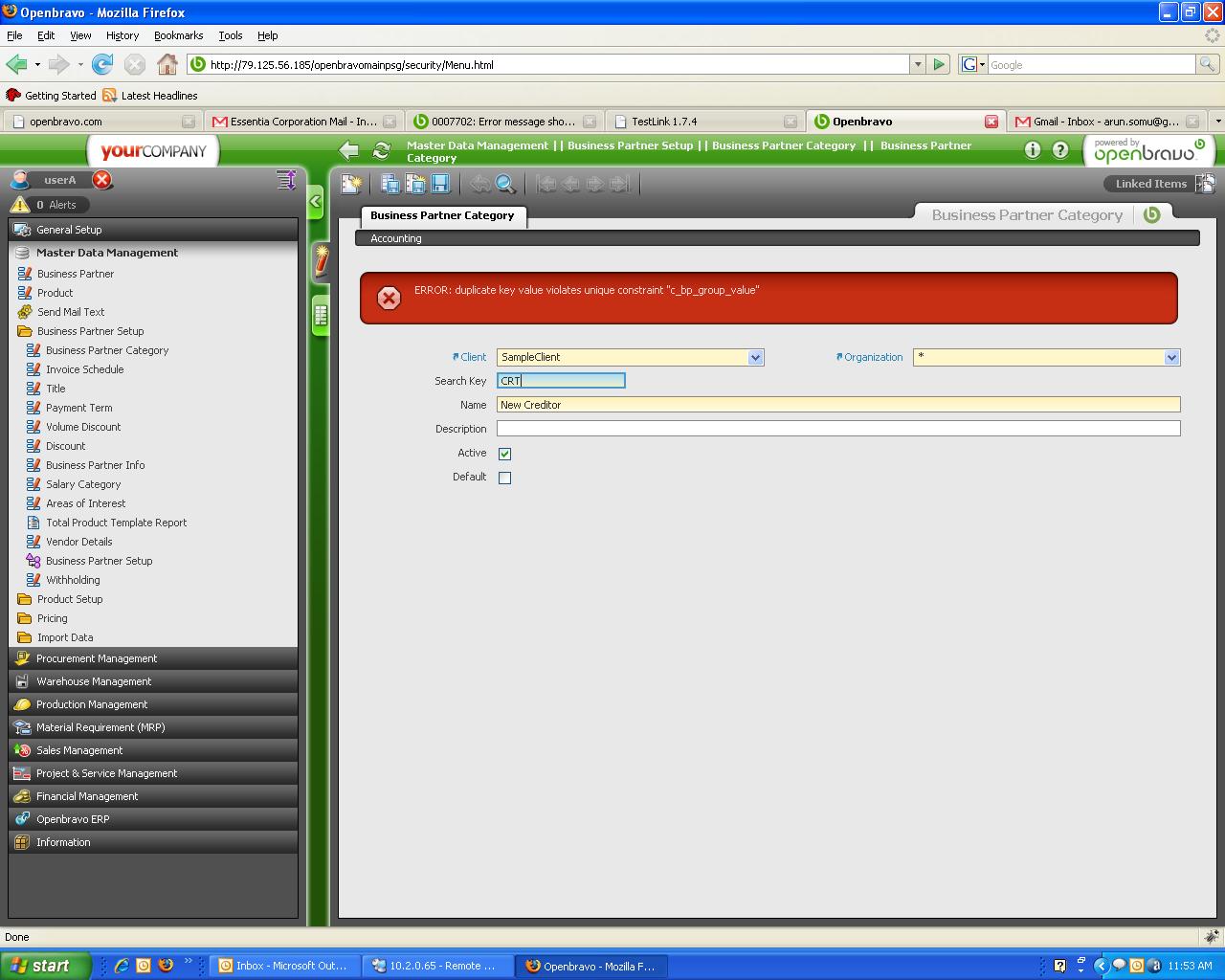
Task: Open the Client dropdown
Action: [755, 357]
